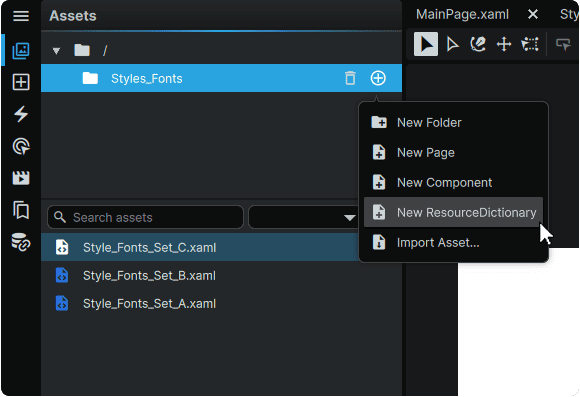Open the data binding database sidebar icon
Viewport: 580px width, 397px height.
pos(21,242)
